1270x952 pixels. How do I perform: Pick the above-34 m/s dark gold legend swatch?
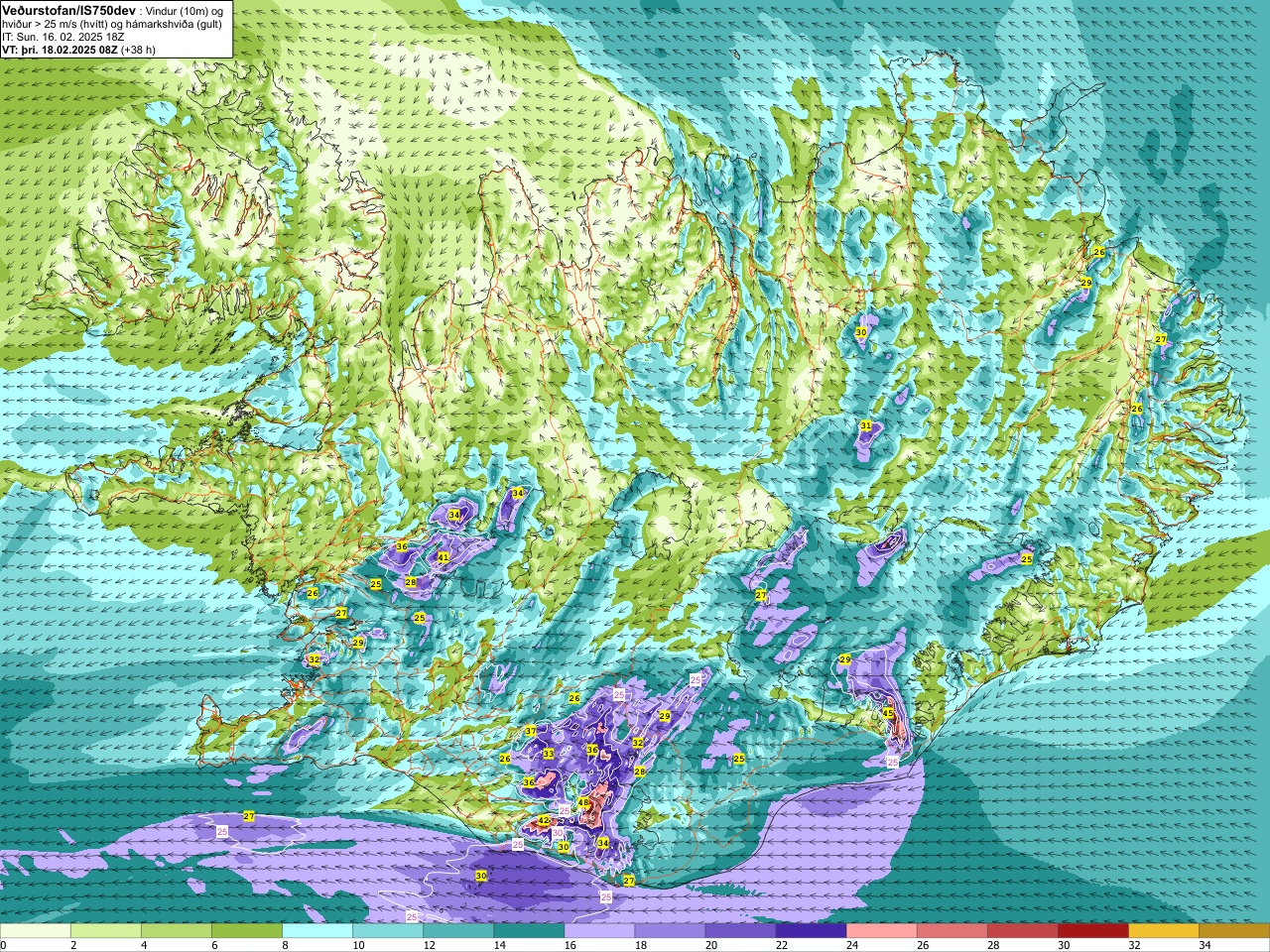(x=1233, y=931)
